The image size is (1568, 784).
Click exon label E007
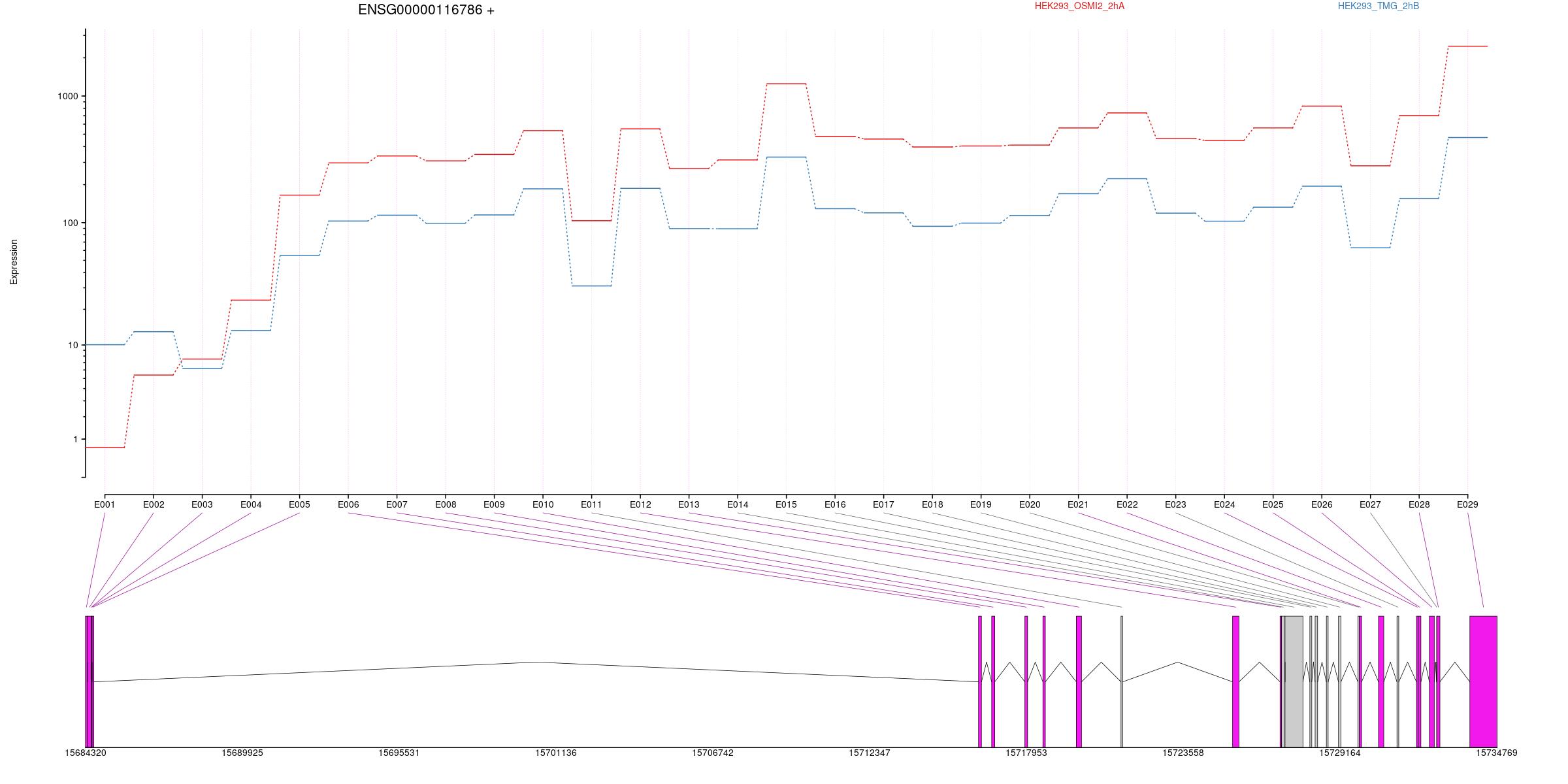coord(397,505)
